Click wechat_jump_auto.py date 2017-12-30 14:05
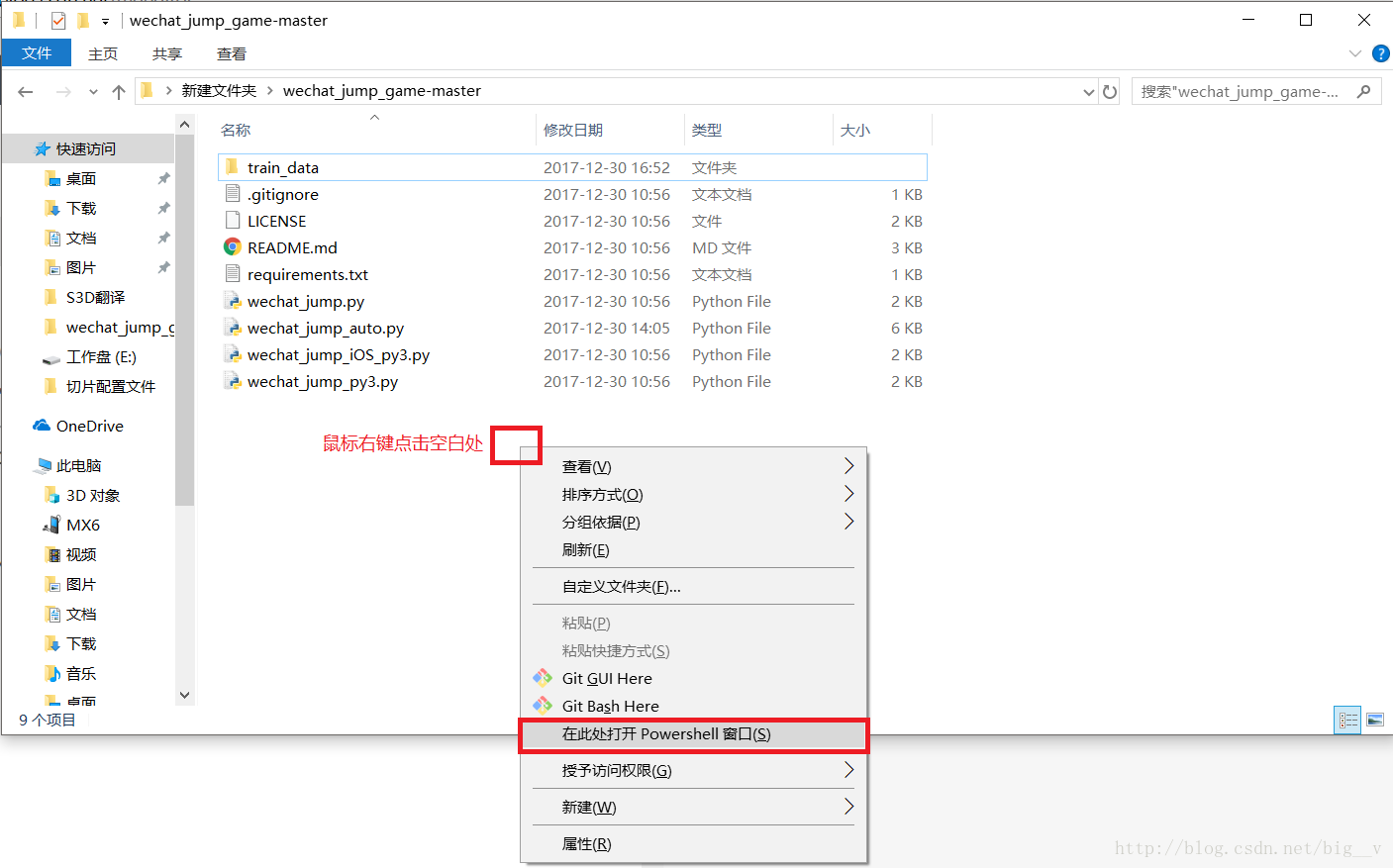Image resolution: width=1393 pixels, height=868 pixels. click(607, 328)
